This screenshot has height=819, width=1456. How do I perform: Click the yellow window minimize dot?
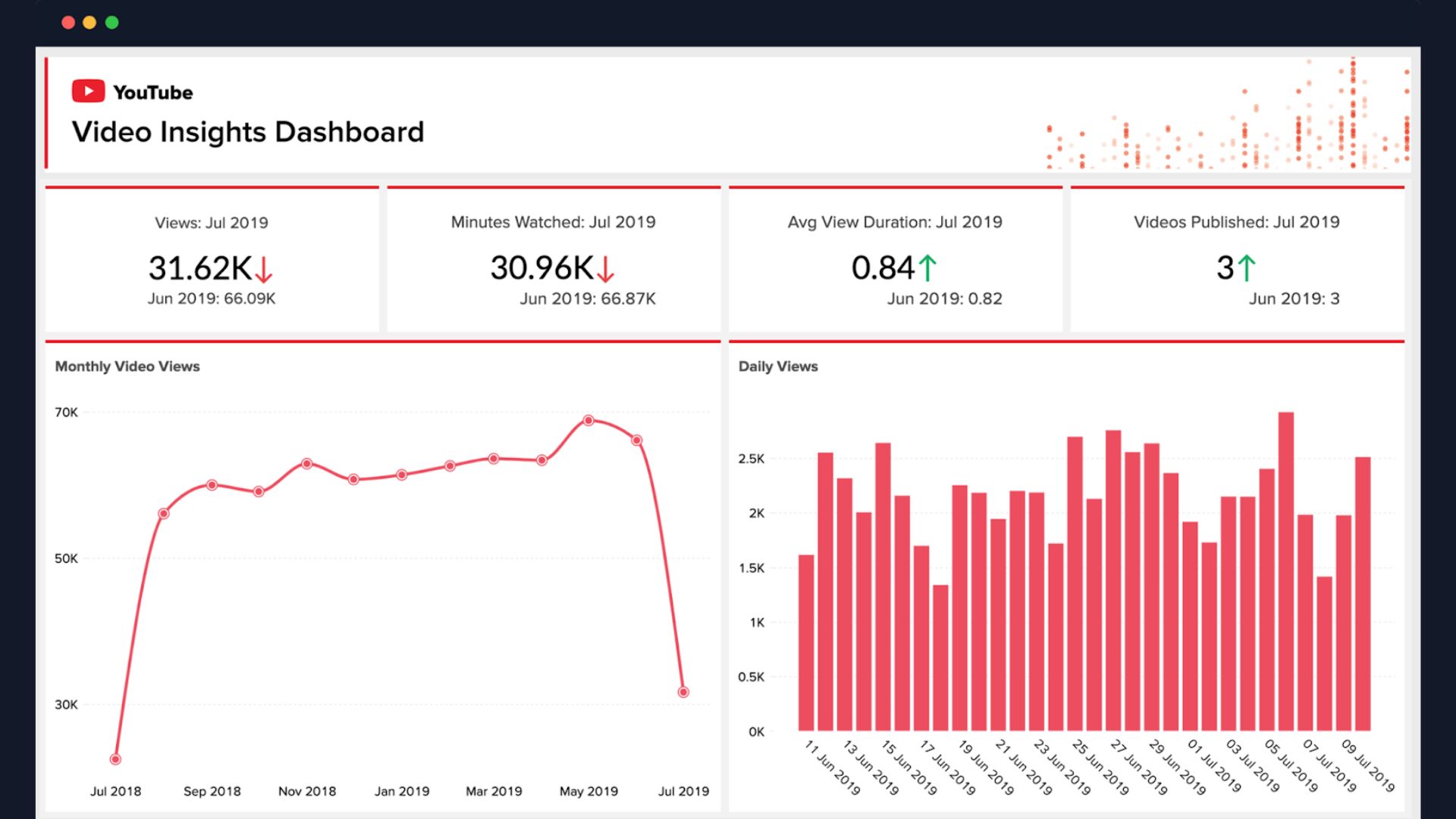coord(89,23)
